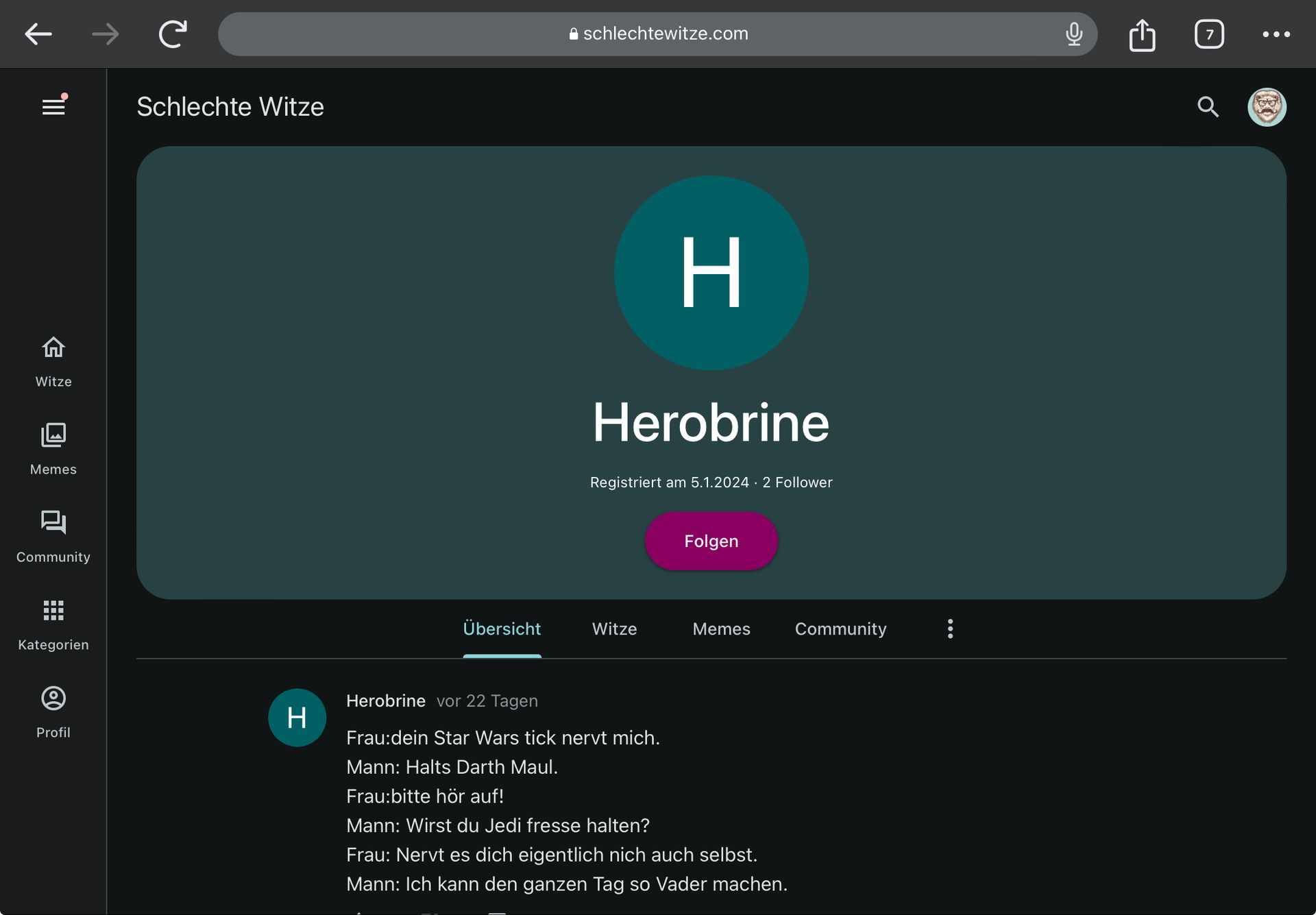
Task: Go to Witze home in sidebar
Action: (x=53, y=362)
